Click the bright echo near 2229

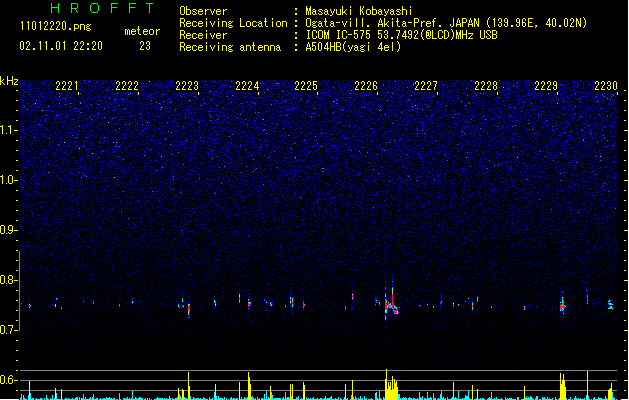point(562,306)
